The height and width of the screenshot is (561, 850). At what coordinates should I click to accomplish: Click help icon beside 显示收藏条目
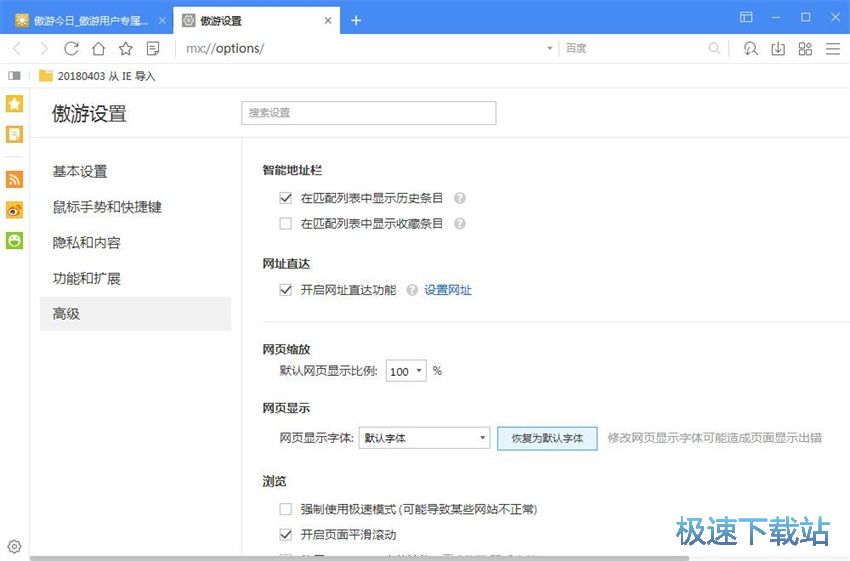point(460,223)
